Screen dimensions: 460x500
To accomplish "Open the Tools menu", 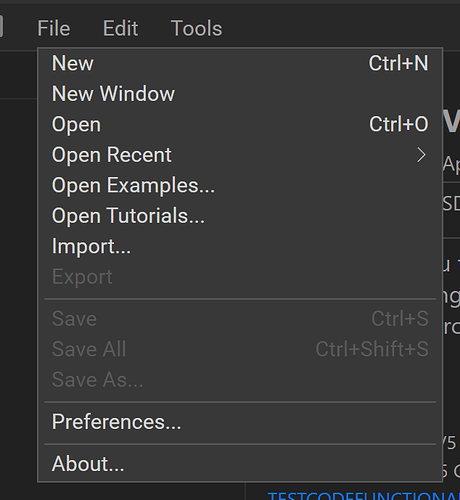I will pyautogui.click(x=196, y=28).
